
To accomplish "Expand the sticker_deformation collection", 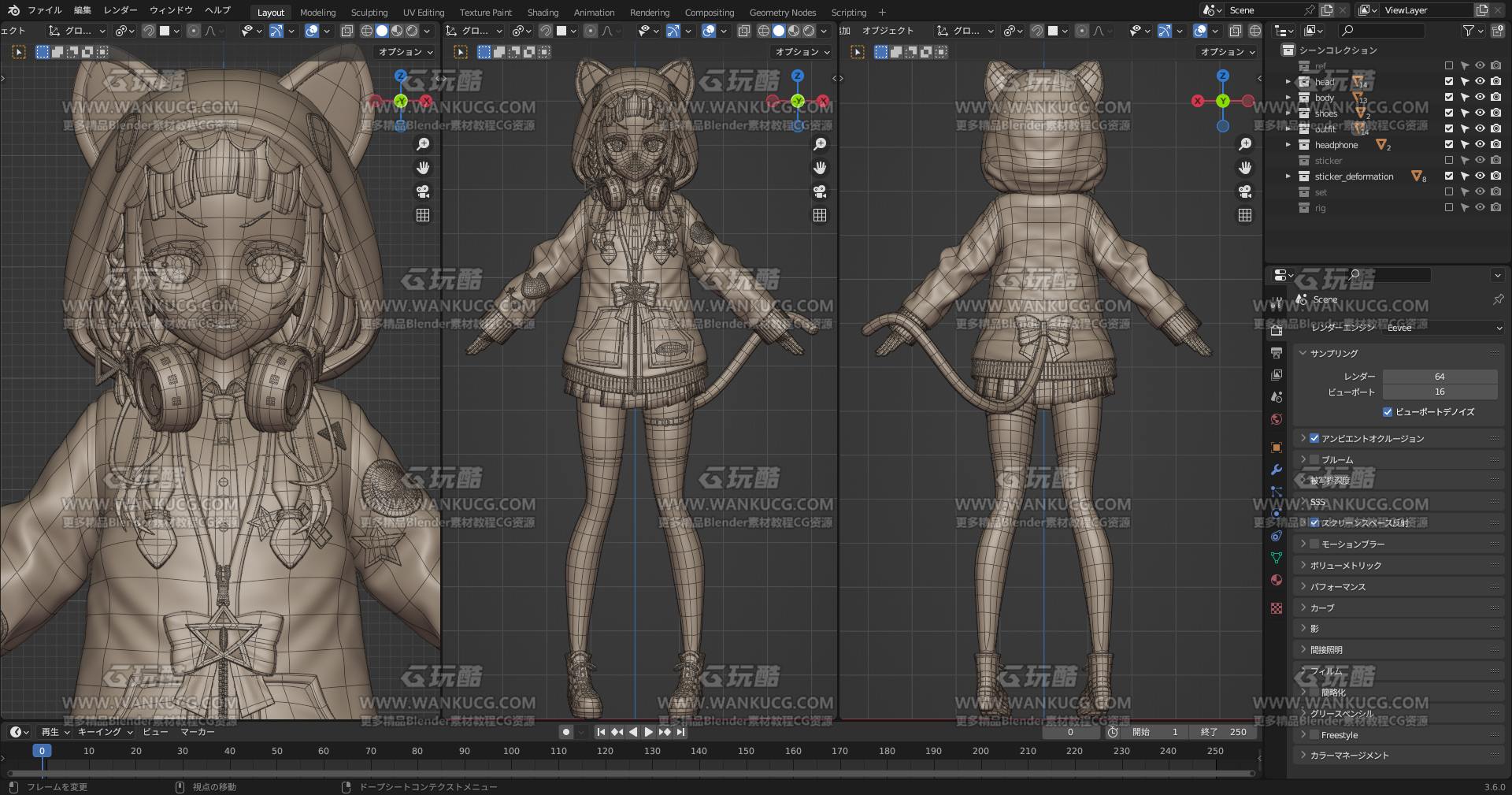I will [1288, 176].
